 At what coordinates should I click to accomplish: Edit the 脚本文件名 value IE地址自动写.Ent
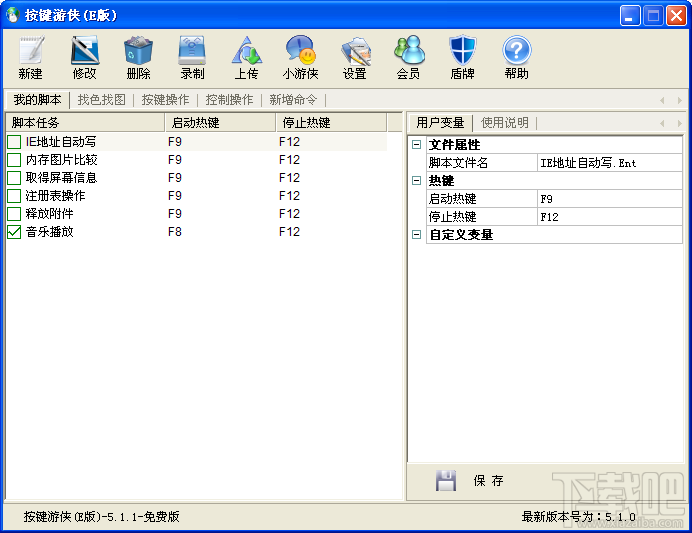pos(610,163)
